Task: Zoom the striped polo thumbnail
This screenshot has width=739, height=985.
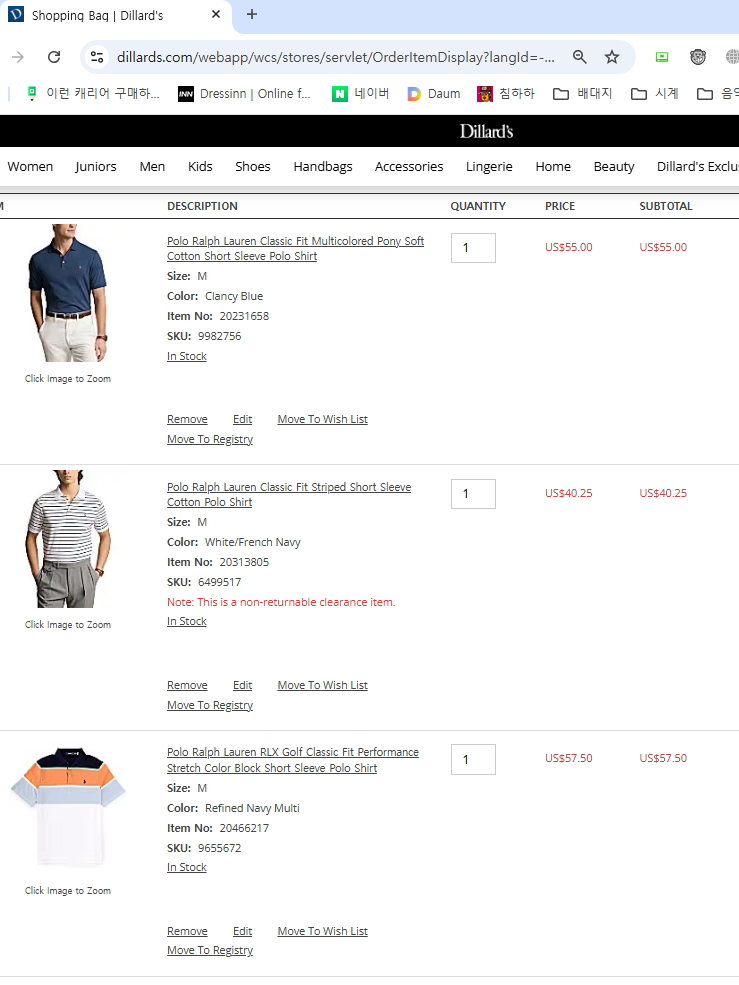Action: tap(68, 539)
